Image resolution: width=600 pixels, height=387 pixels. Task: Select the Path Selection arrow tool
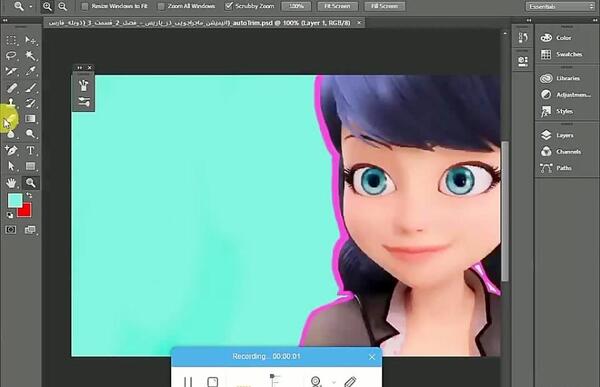point(11,166)
